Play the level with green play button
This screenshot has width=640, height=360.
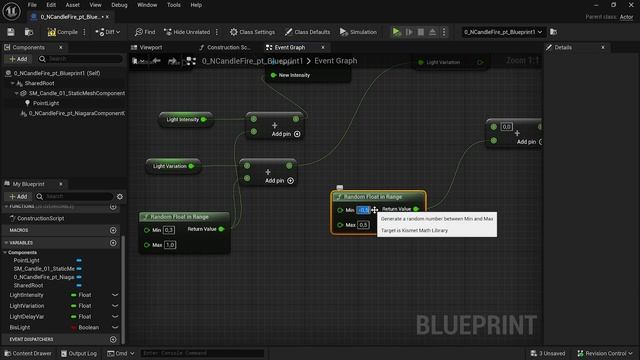396,32
